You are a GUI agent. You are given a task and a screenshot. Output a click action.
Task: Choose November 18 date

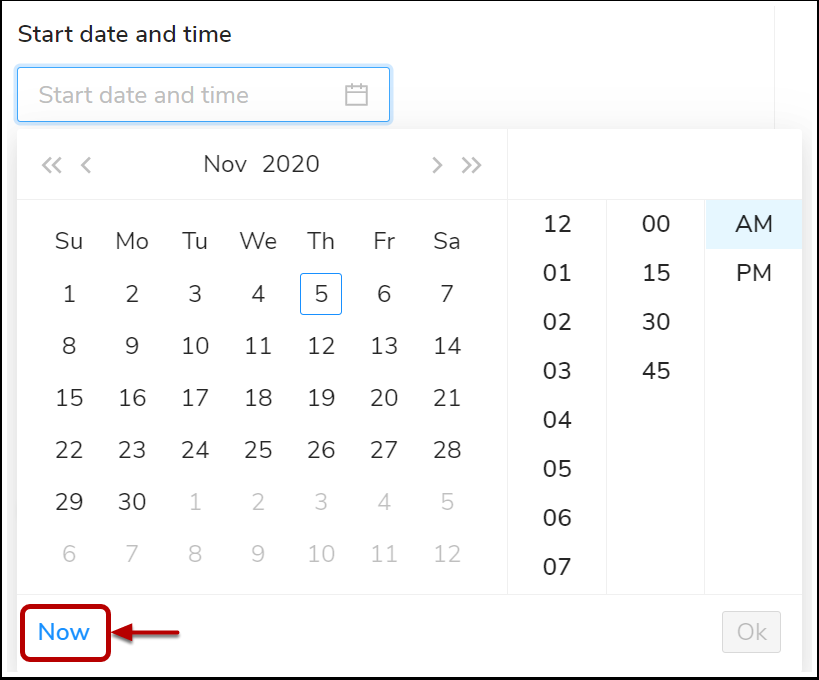pyautogui.click(x=258, y=398)
